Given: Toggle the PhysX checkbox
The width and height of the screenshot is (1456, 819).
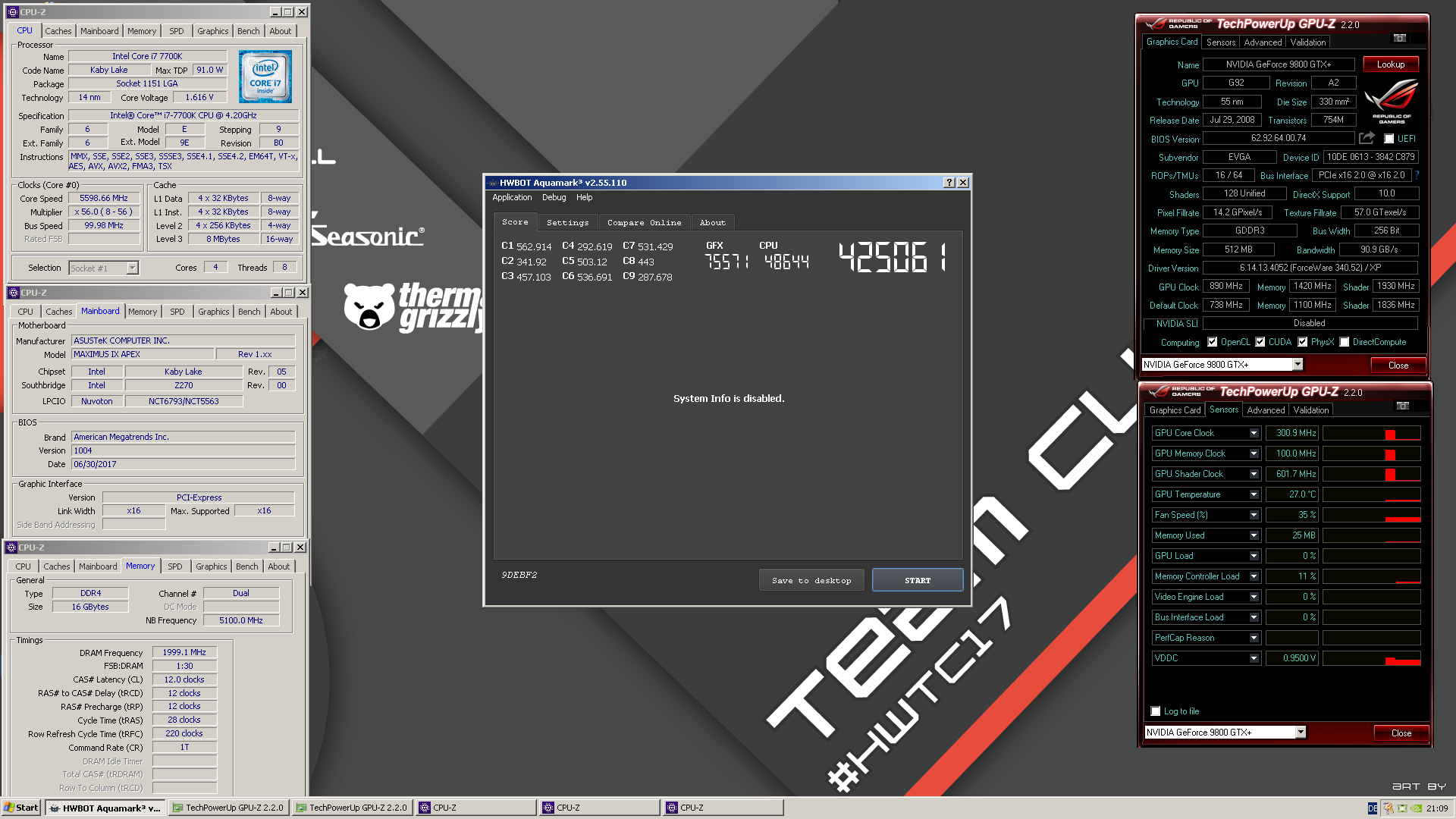Looking at the screenshot, I should [1303, 342].
